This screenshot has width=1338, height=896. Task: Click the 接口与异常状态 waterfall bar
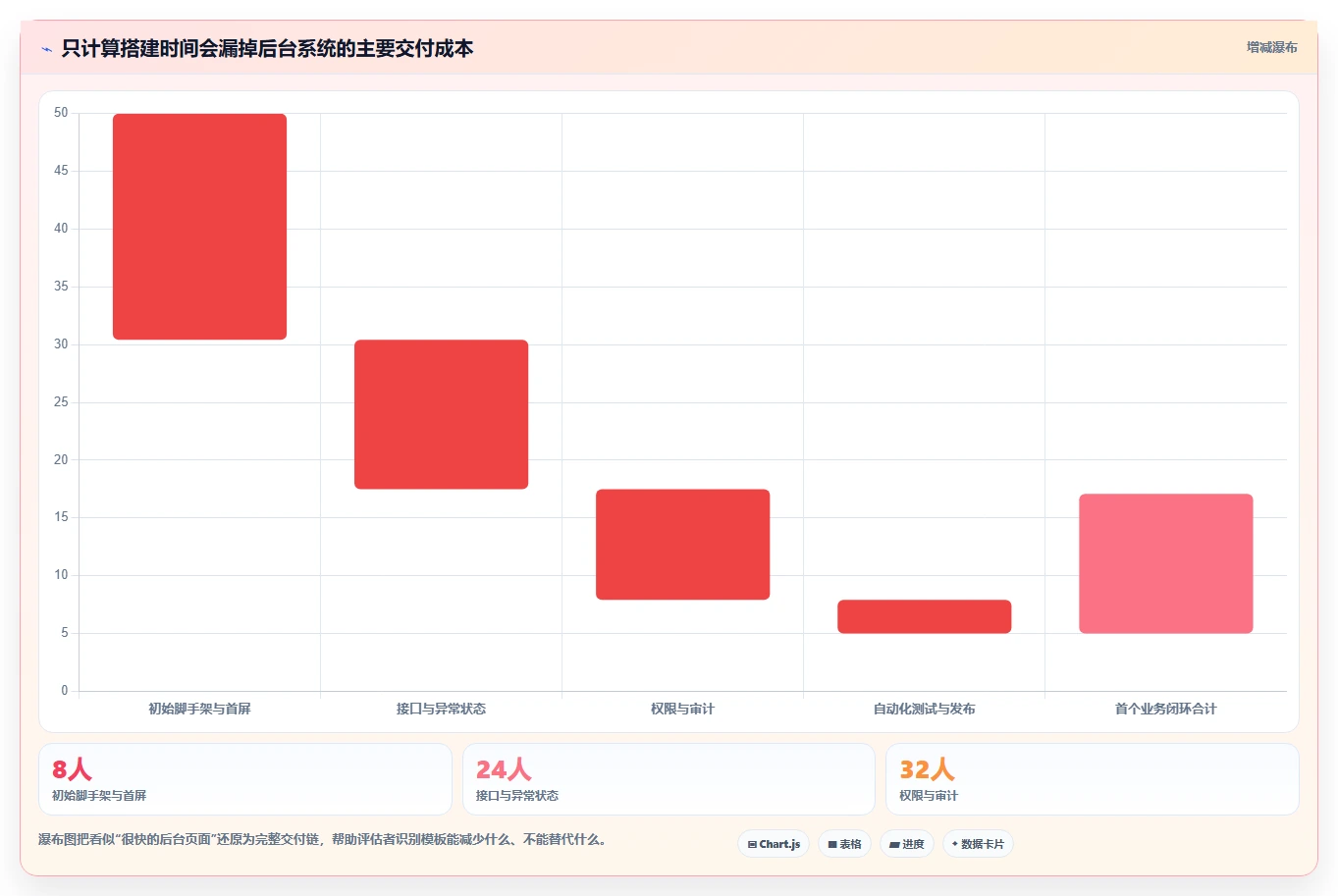coord(441,414)
